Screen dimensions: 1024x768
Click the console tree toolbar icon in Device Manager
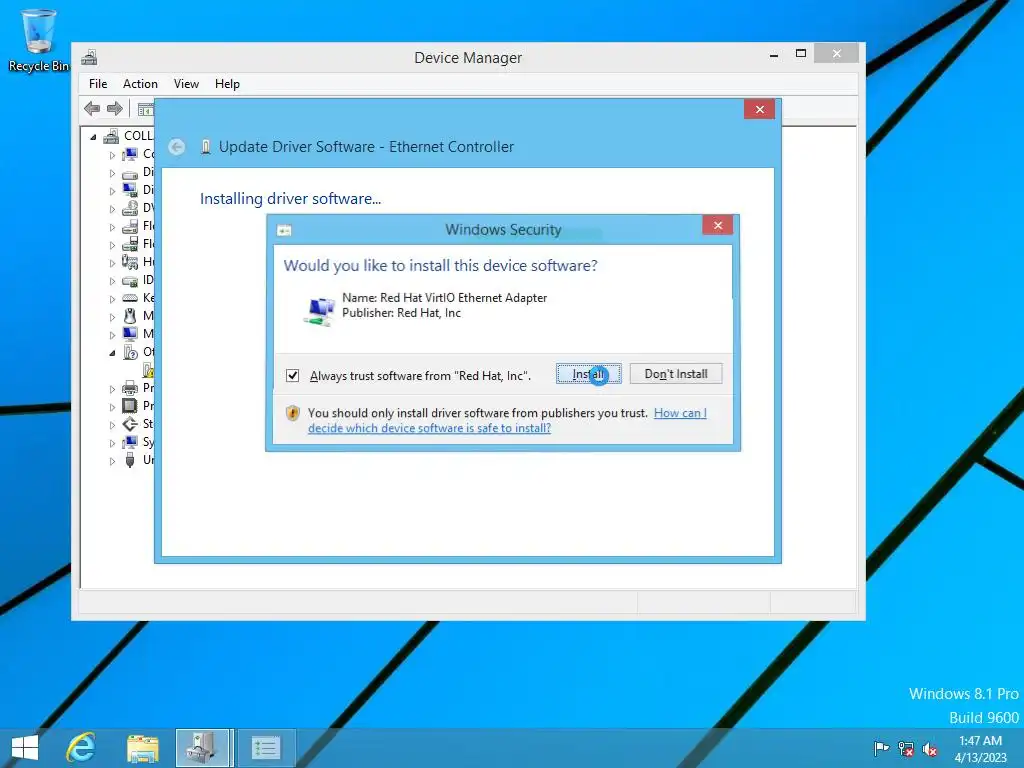(146, 109)
